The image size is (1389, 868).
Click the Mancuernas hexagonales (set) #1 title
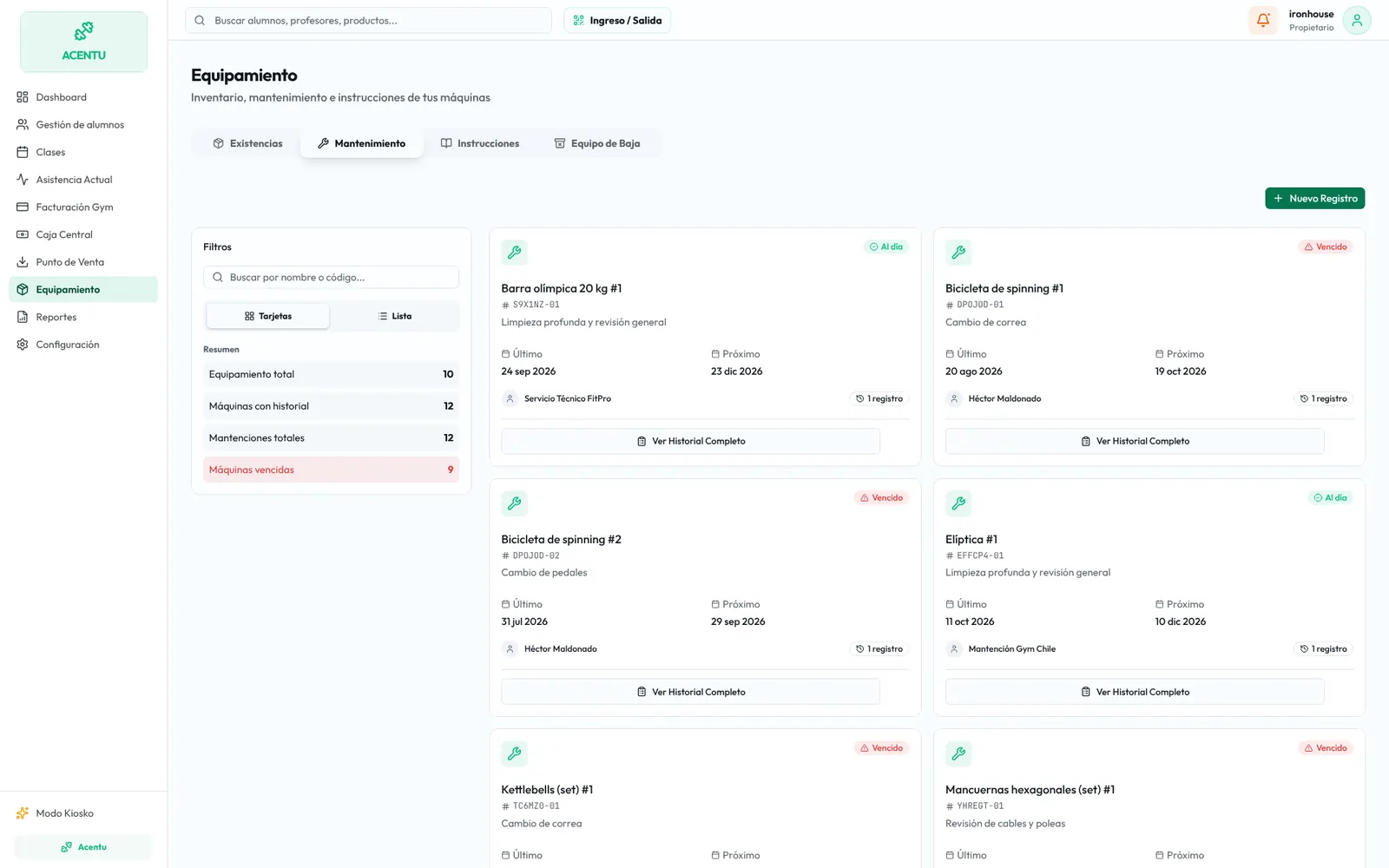coord(1030,790)
